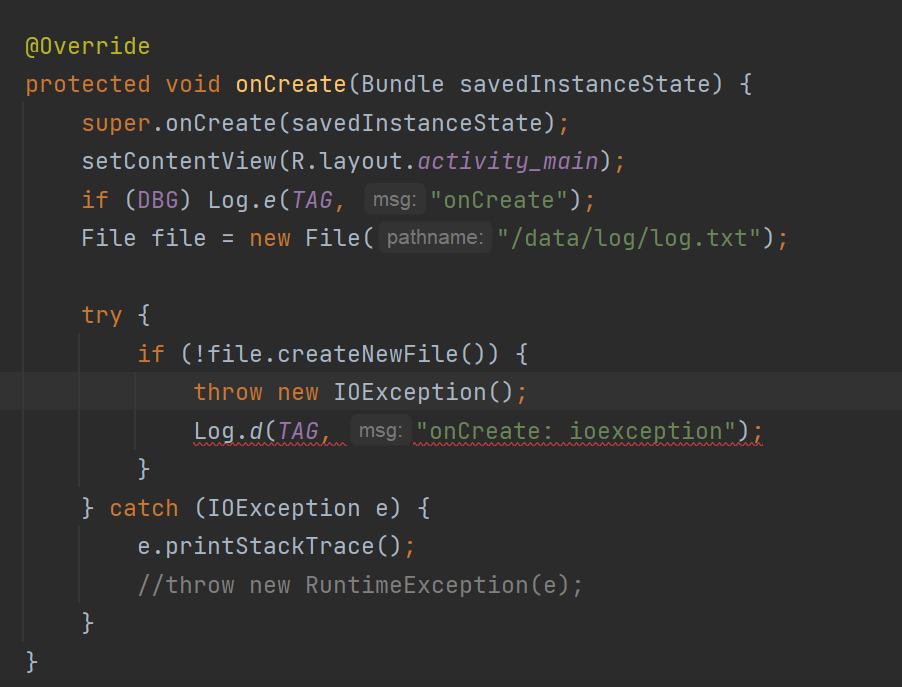Click msg: hint in Log.d call

pos(380,430)
